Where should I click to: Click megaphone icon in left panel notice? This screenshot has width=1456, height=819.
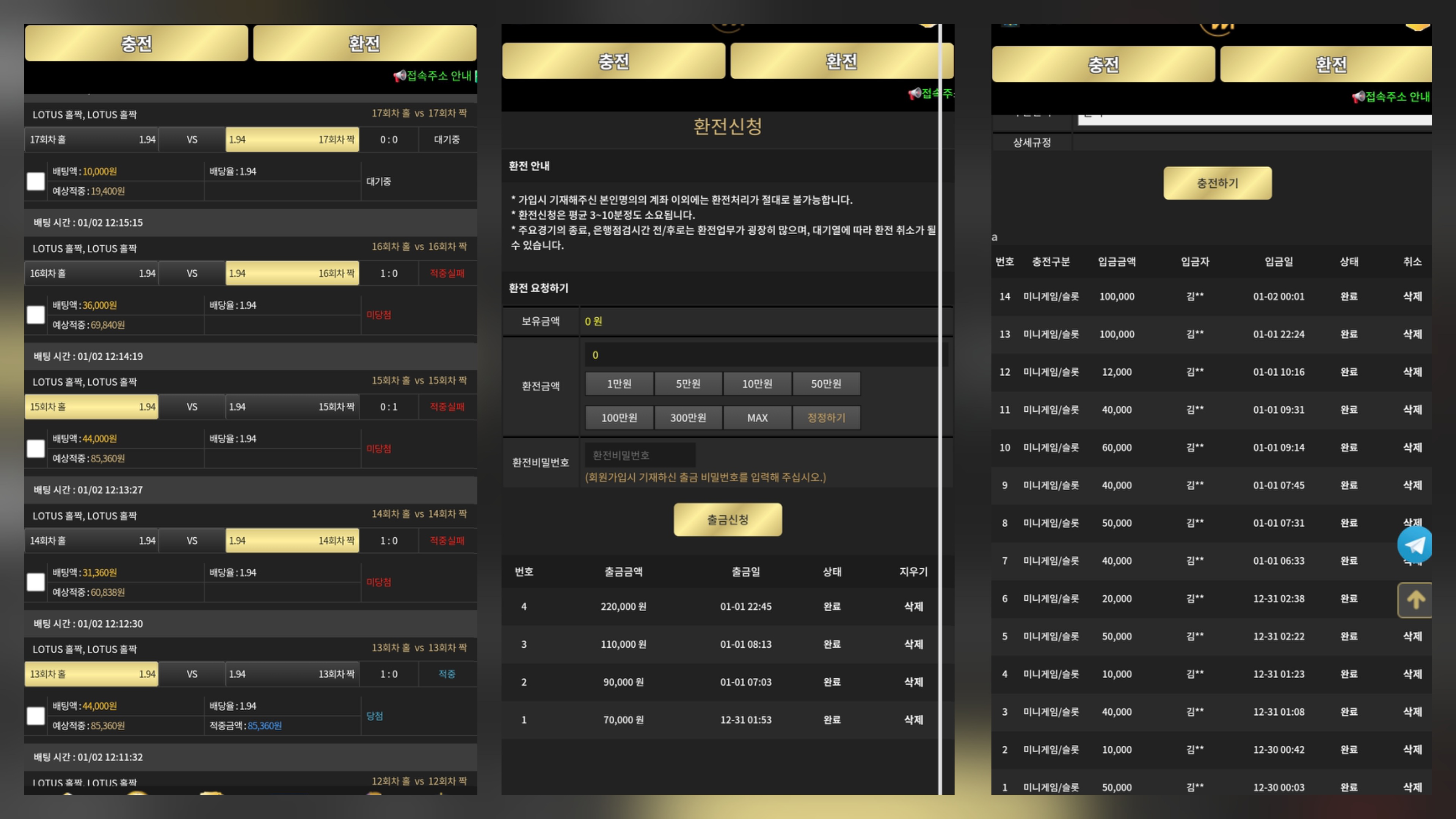click(400, 76)
